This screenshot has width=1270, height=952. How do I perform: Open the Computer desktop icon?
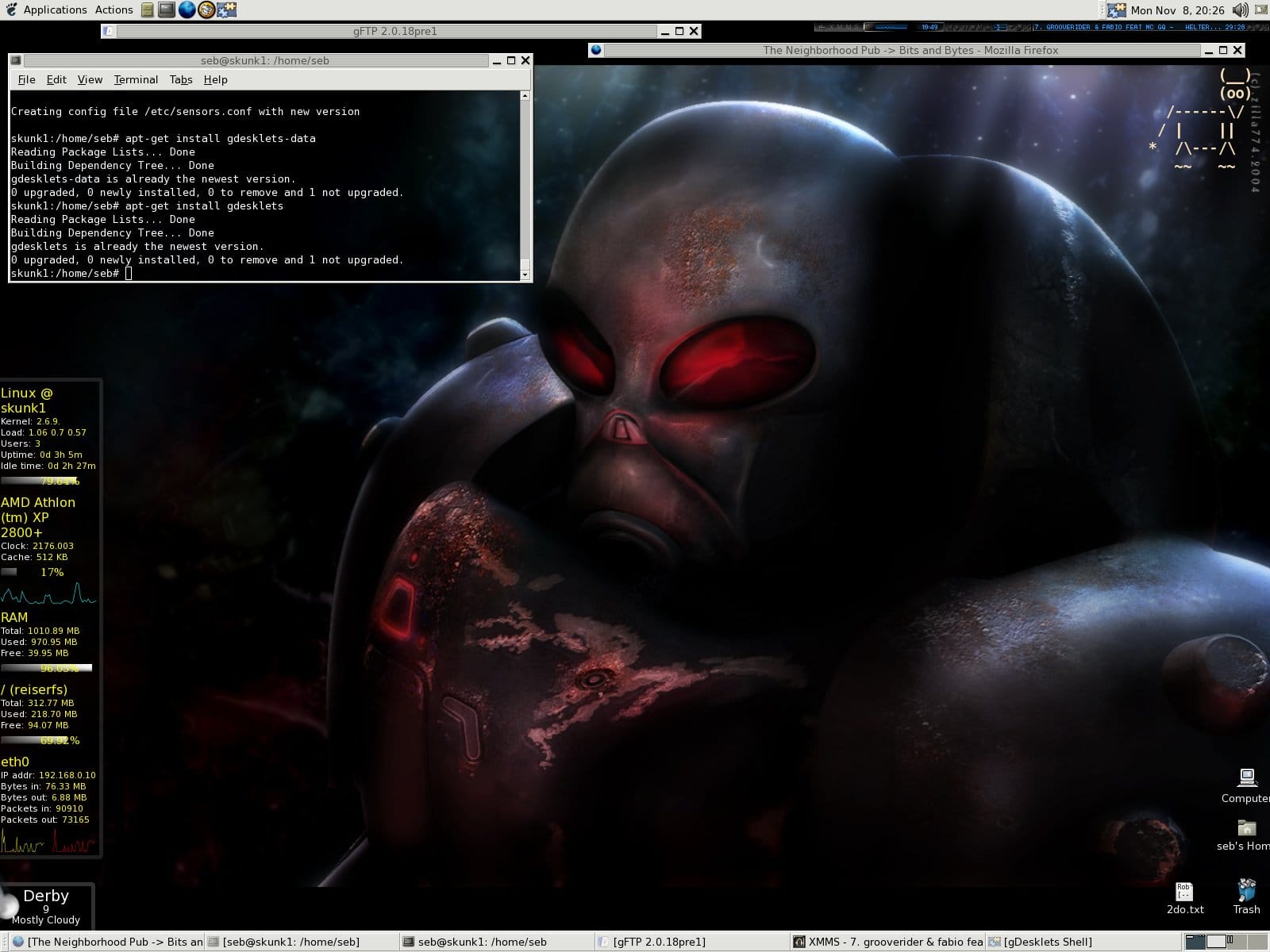click(x=1246, y=785)
